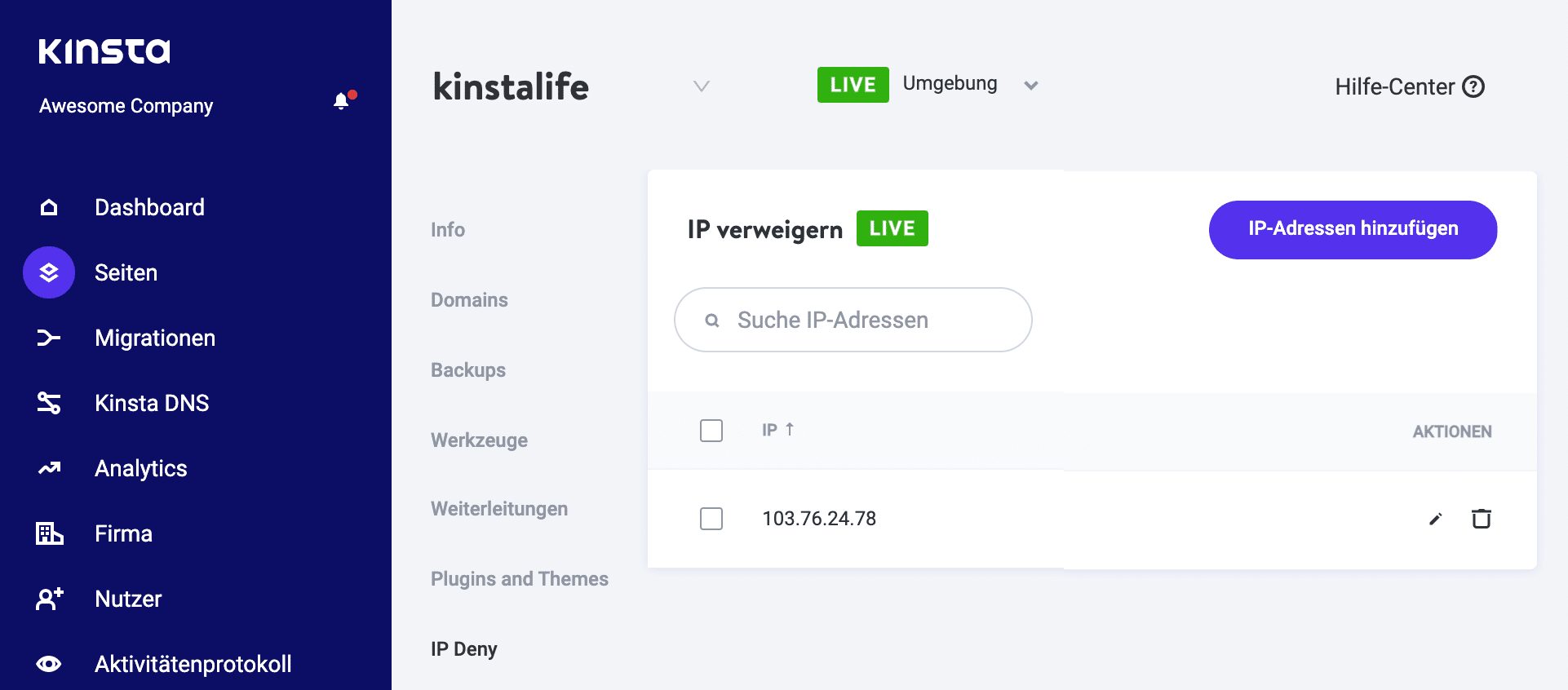1568x690 pixels.
Task: Switch to the Backups tab
Action: 467,369
